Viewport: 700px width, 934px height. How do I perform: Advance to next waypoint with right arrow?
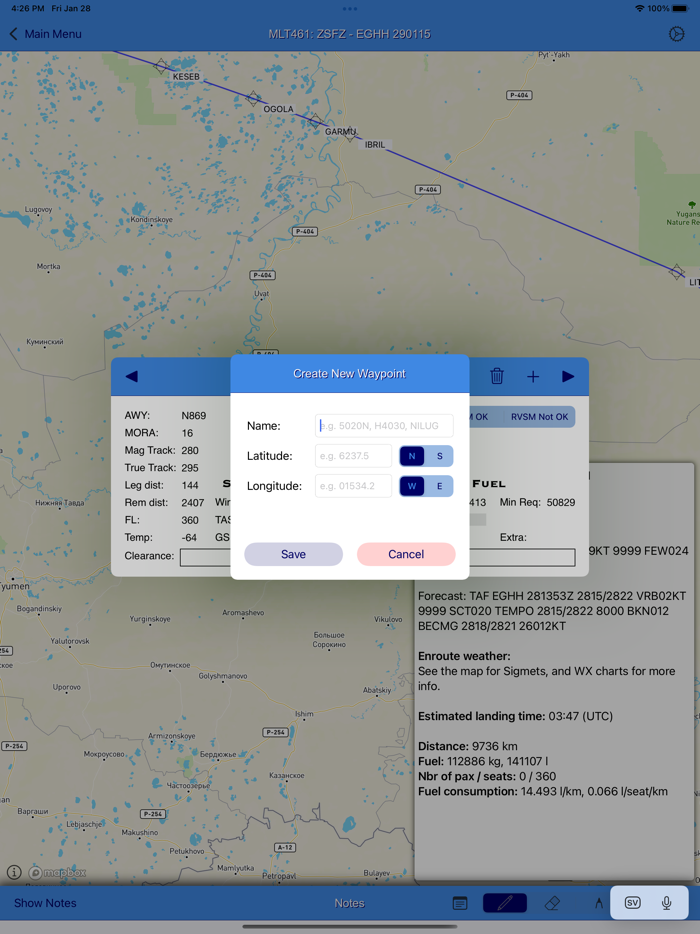[x=568, y=376]
